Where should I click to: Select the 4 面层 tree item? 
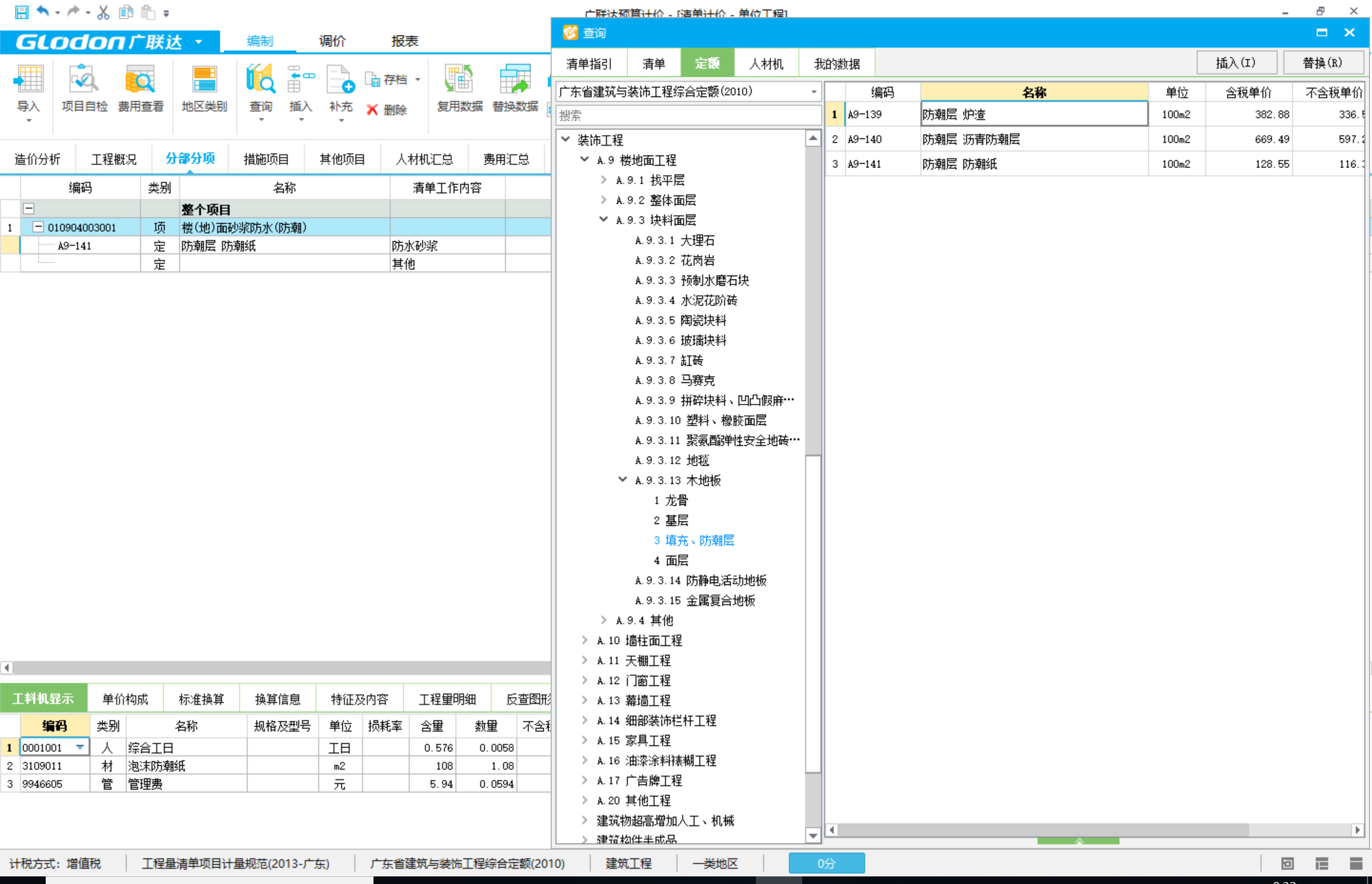point(671,560)
